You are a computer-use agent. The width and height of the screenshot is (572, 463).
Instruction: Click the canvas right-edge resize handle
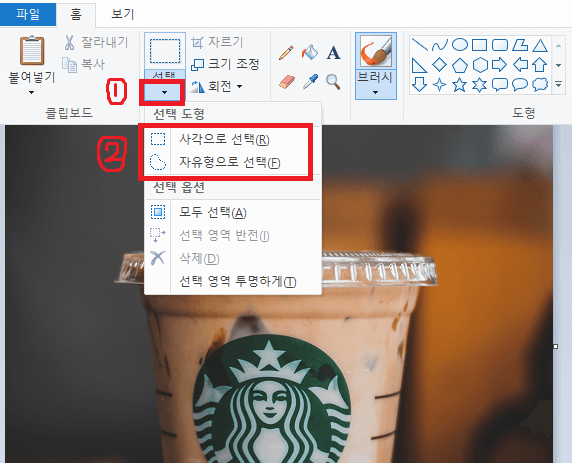click(556, 346)
